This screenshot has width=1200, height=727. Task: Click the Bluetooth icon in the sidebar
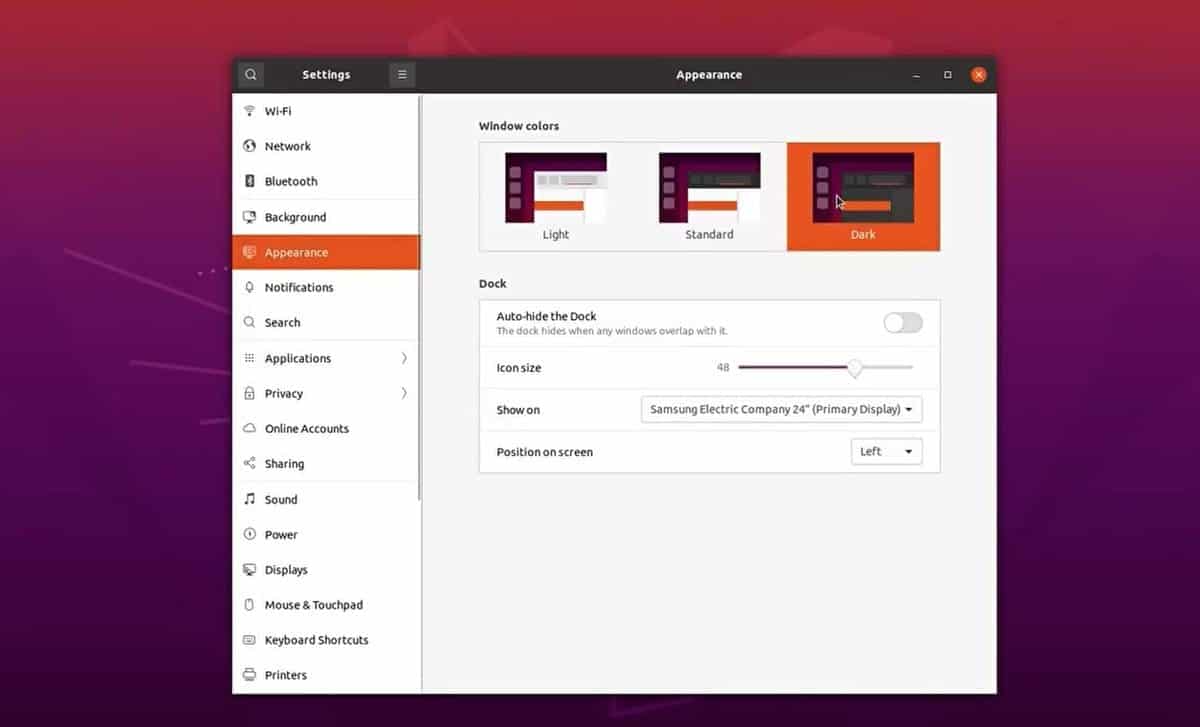250,181
